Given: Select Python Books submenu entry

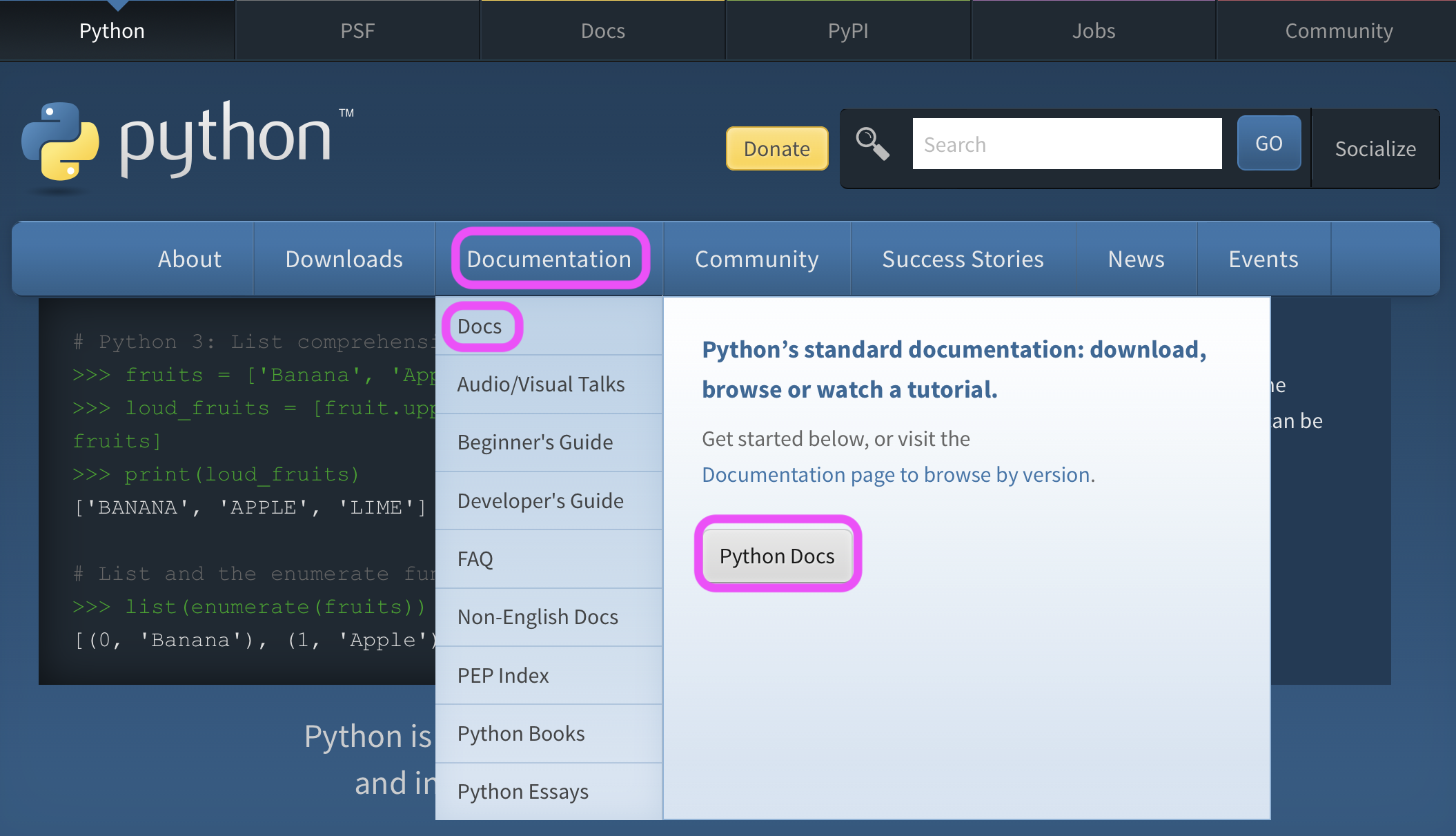Looking at the screenshot, I should (549, 733).
